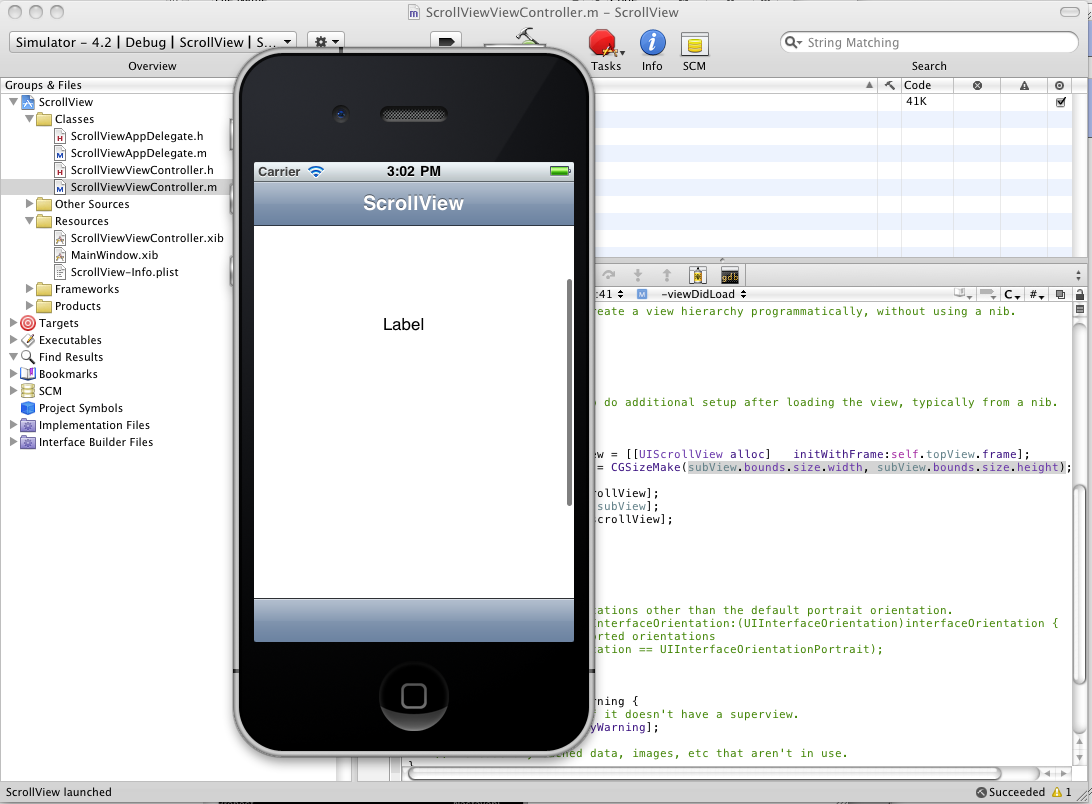
Task: Click the Interface Builder Files smart folder icon
Action: (28, 442)
